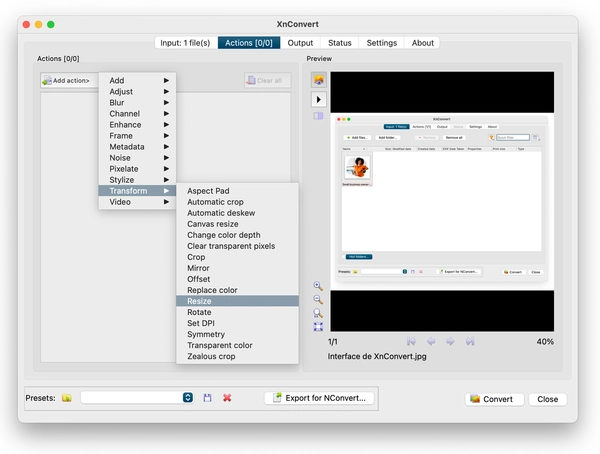
Task: Go to the first preview image
Action: coord(410,341)
